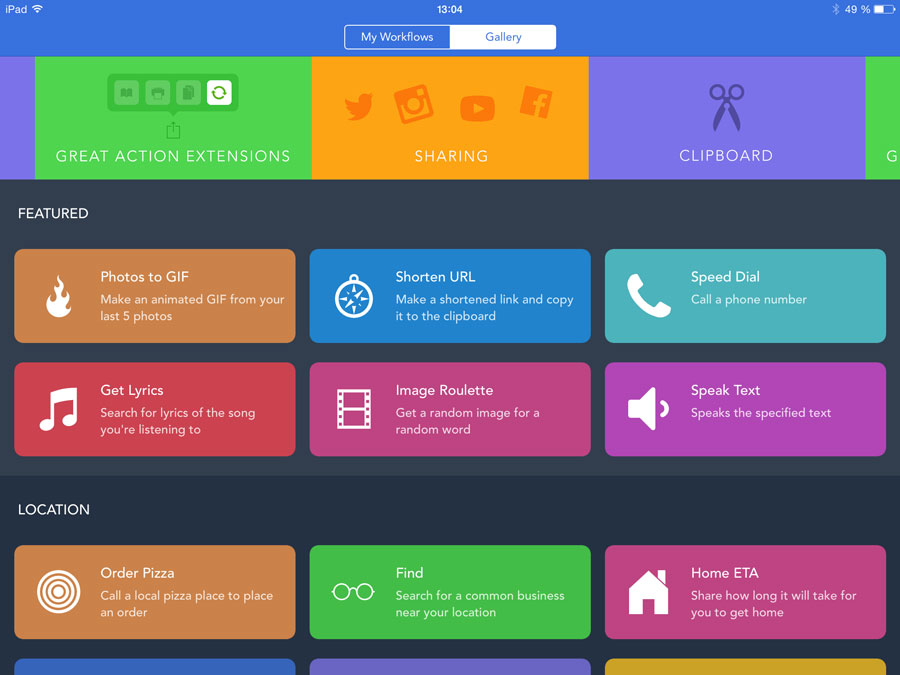Click the share sheet icon under extensions
Screen dimensions: 900x675
pyautogui.click(x=173, y=131)
